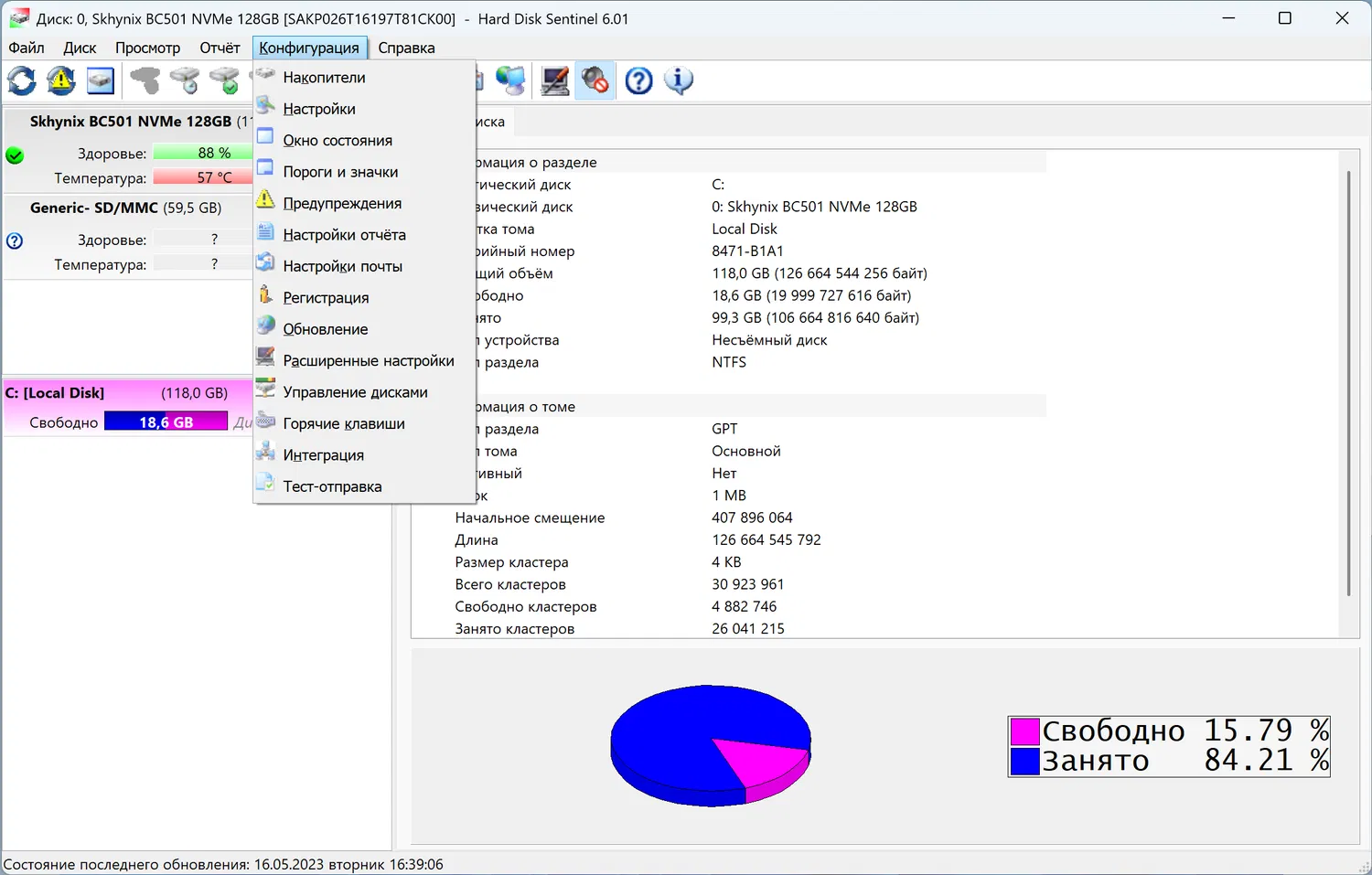Click the globe and monitor network icon
1372x875 pixels.
point(510,80)
